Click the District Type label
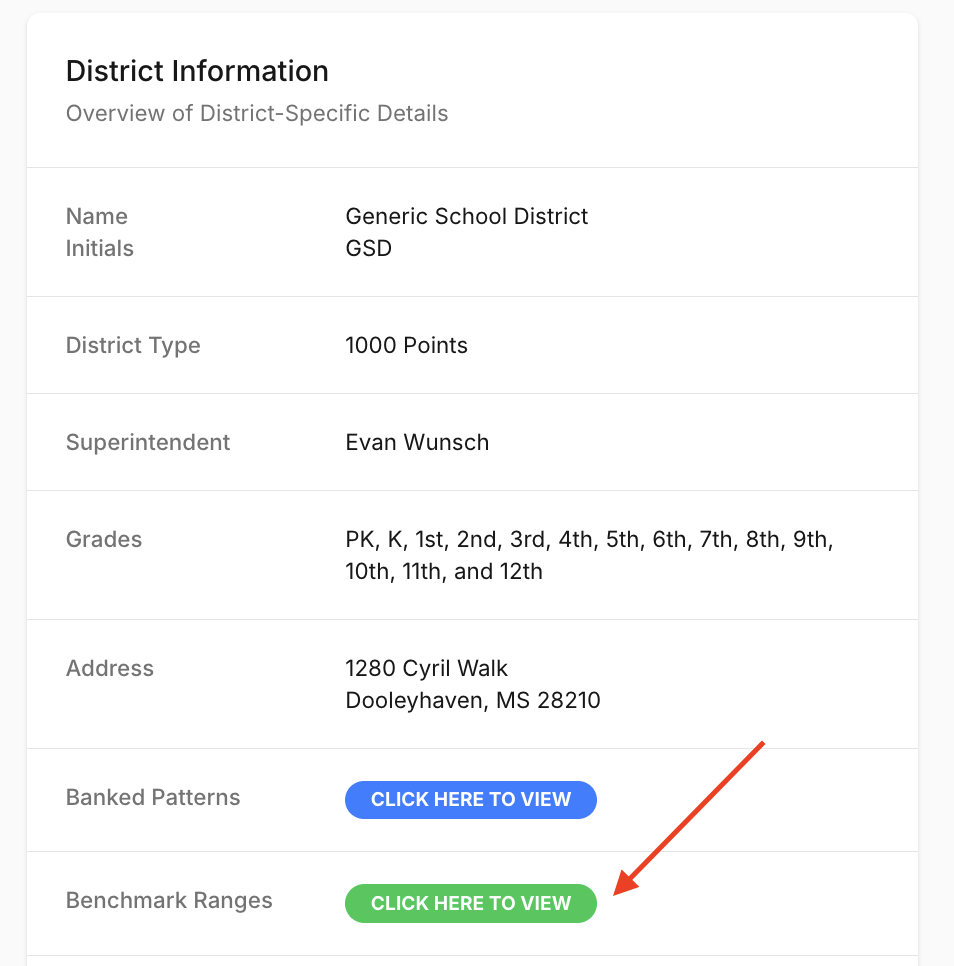Screen dimensions: 954x966 click(133, 346)
